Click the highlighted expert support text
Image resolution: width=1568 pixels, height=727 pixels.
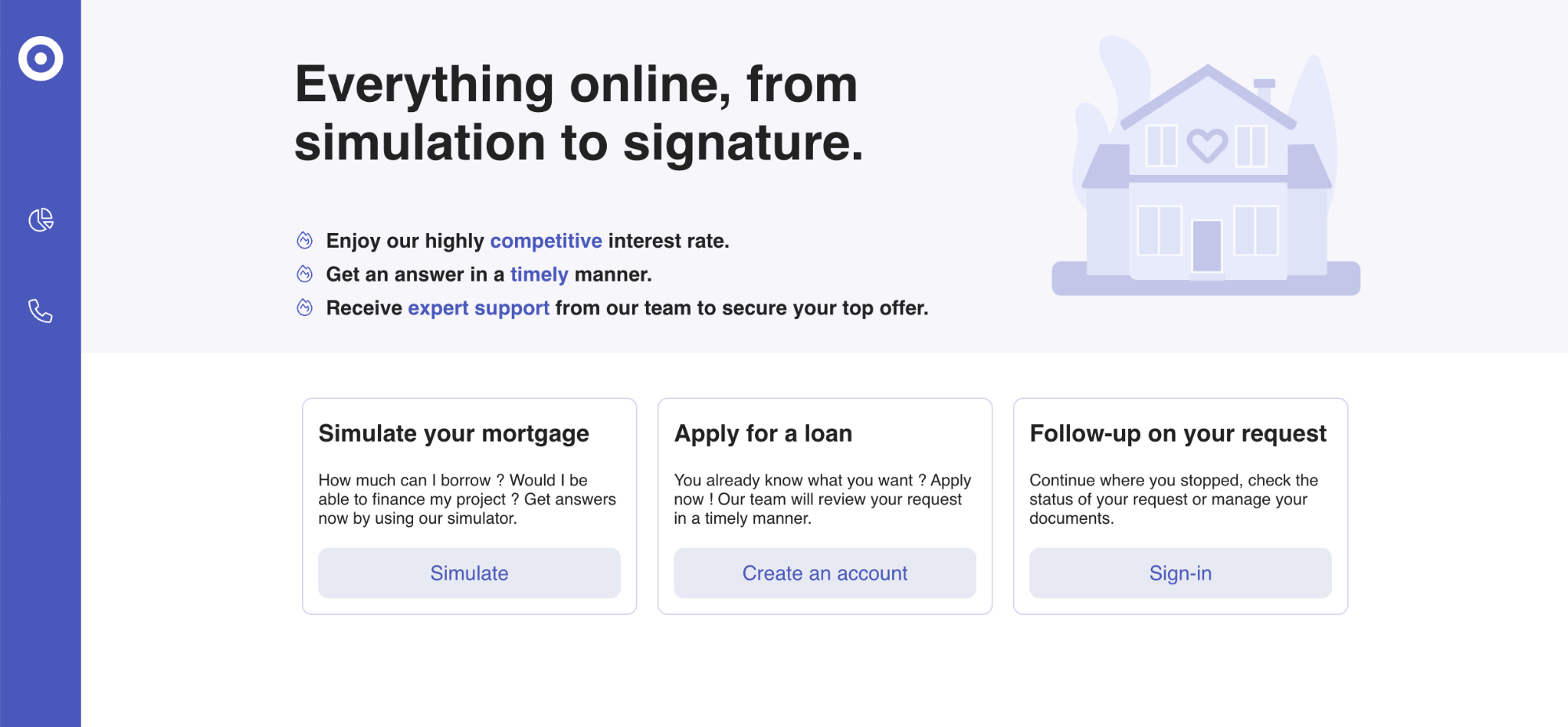pos(478,308)
